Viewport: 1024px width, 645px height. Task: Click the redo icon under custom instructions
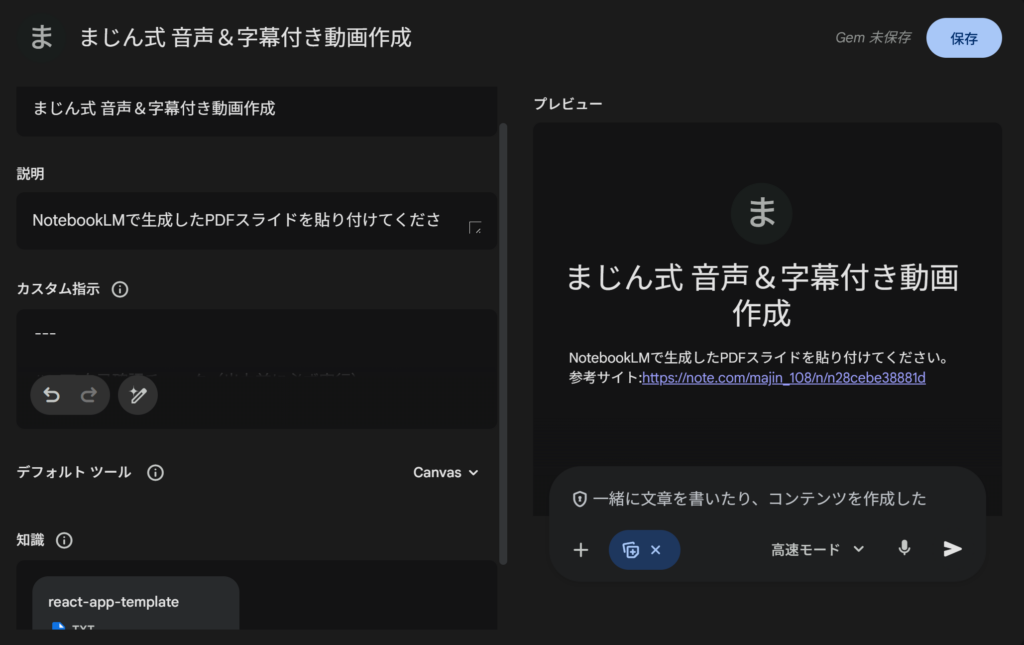87,395
